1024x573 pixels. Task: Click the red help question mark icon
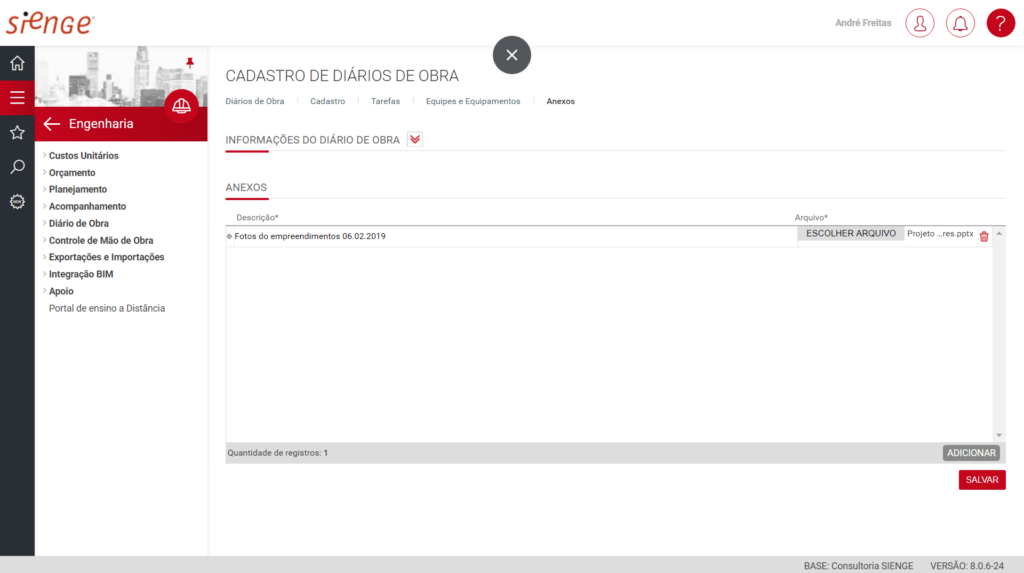pyautogui.click(x=1000, y=23)
